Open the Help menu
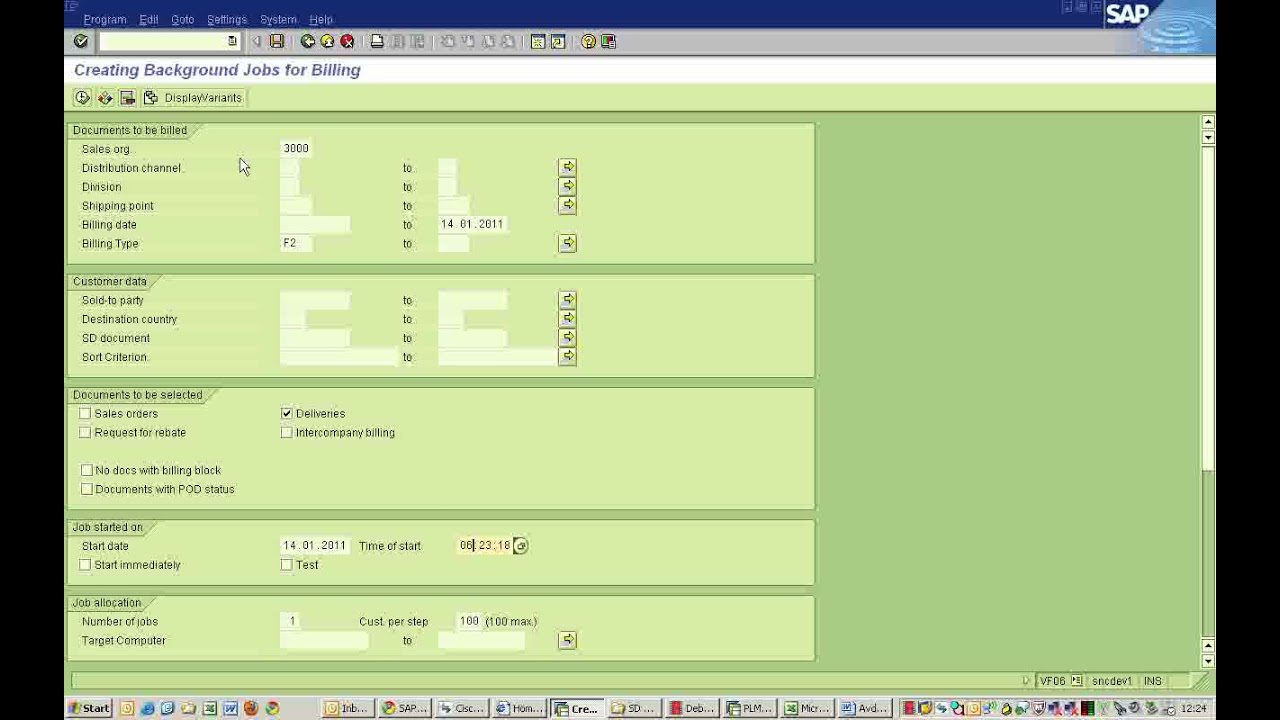The height and width of the screenshot is (720, 1280). pos(321,19)
